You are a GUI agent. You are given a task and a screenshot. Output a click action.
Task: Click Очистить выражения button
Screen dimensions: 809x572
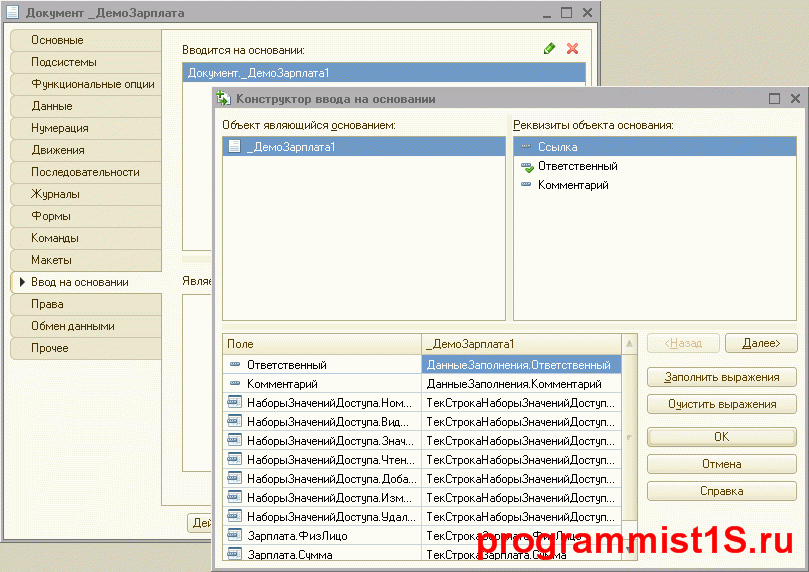721,404
